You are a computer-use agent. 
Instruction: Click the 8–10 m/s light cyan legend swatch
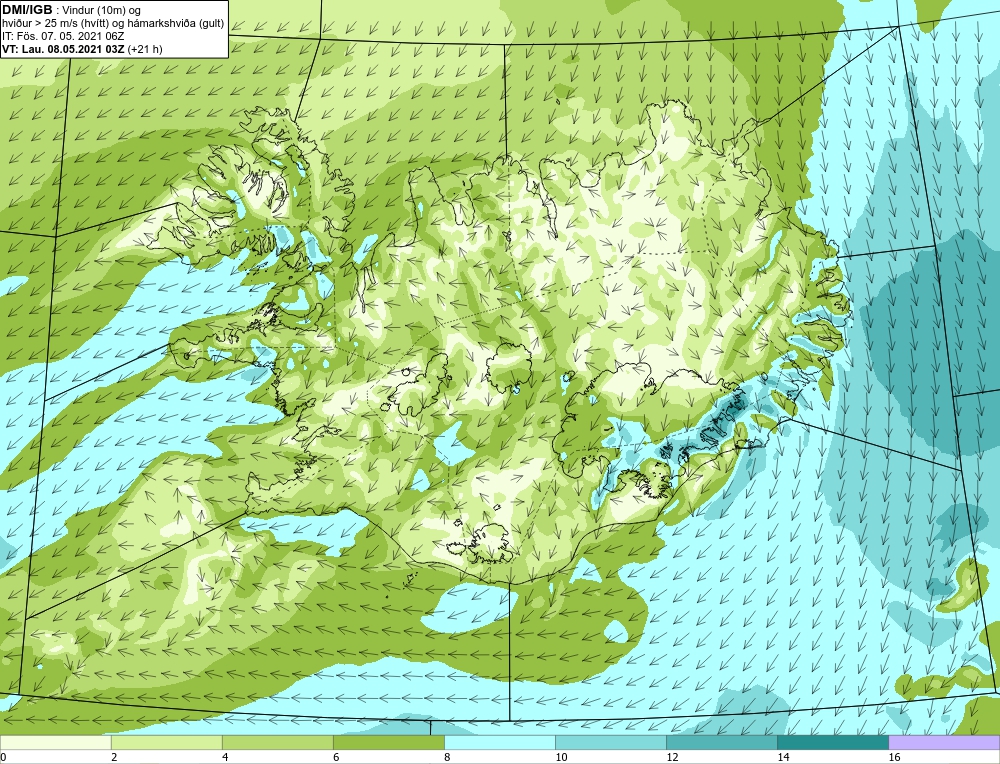pyautogui.click(x=499, y=742)
